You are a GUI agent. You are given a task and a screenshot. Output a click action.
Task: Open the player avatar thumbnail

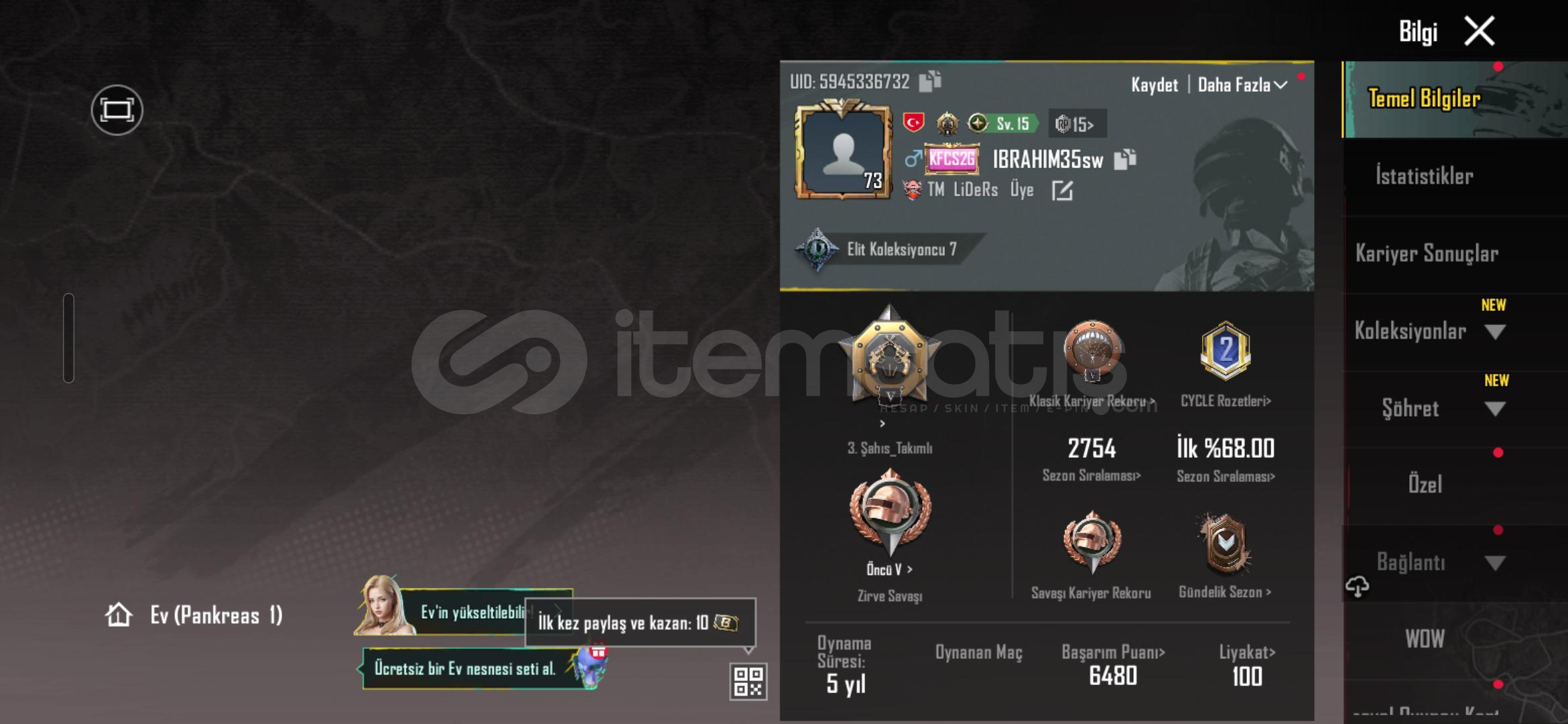coord(844,151)
